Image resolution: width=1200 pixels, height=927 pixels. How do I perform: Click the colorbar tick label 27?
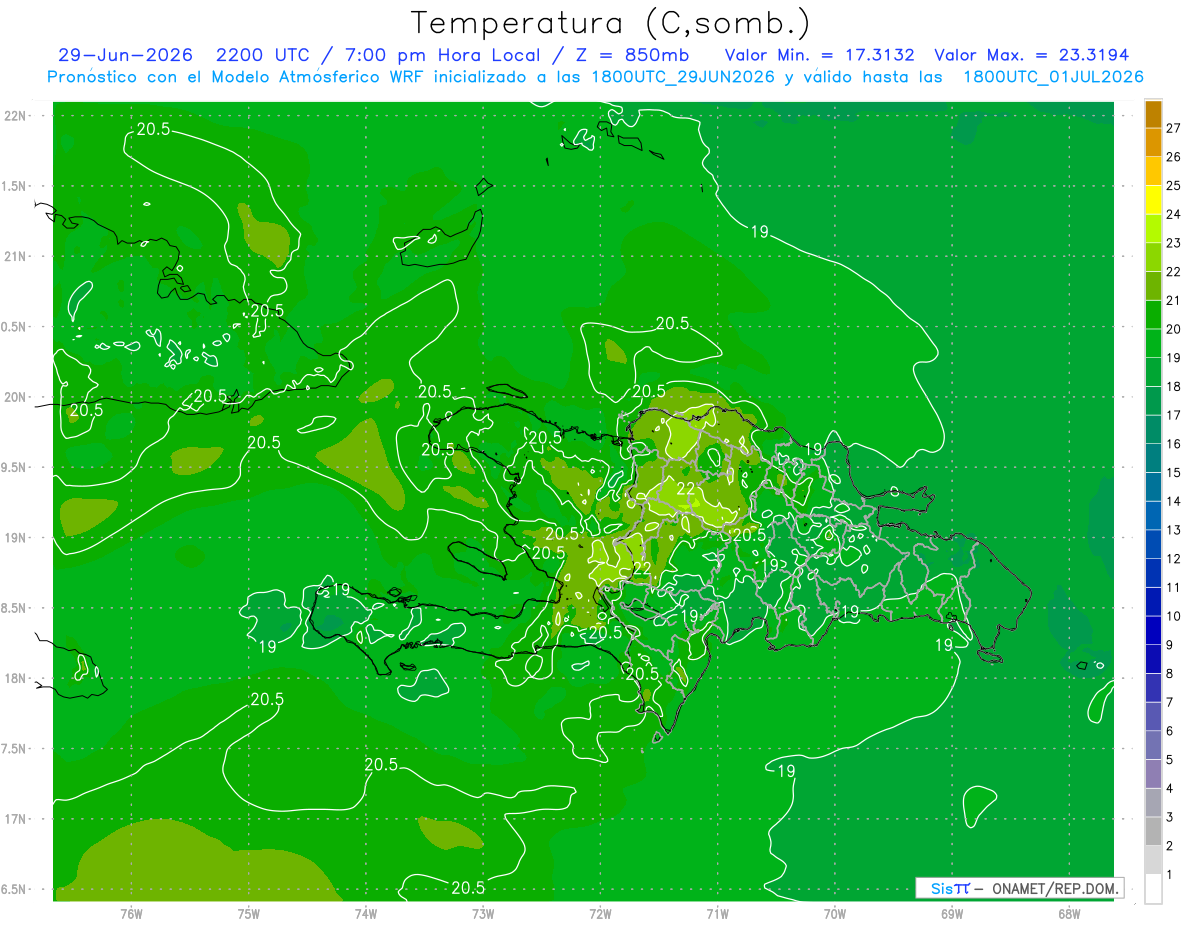[1173, 128]
